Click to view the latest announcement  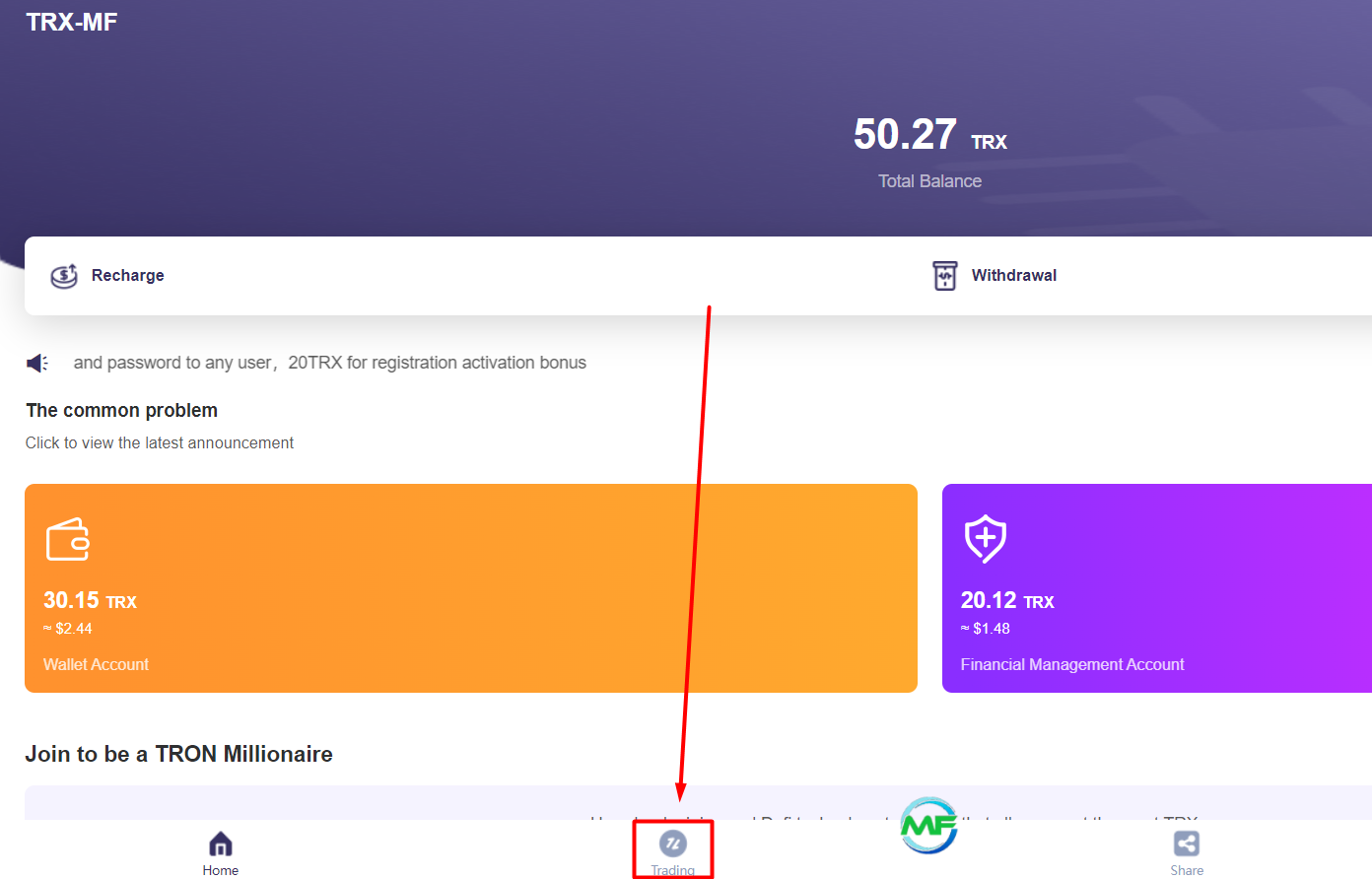click(160, 443)
